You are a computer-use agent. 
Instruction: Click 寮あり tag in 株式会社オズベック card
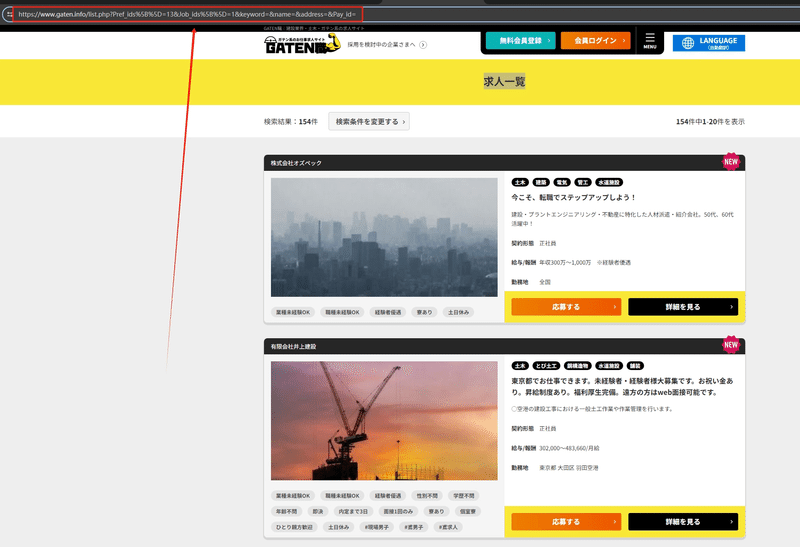424,312
